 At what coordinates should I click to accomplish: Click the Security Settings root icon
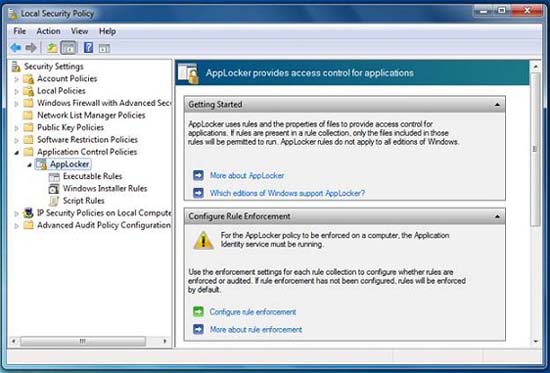[x=16, y=66]
